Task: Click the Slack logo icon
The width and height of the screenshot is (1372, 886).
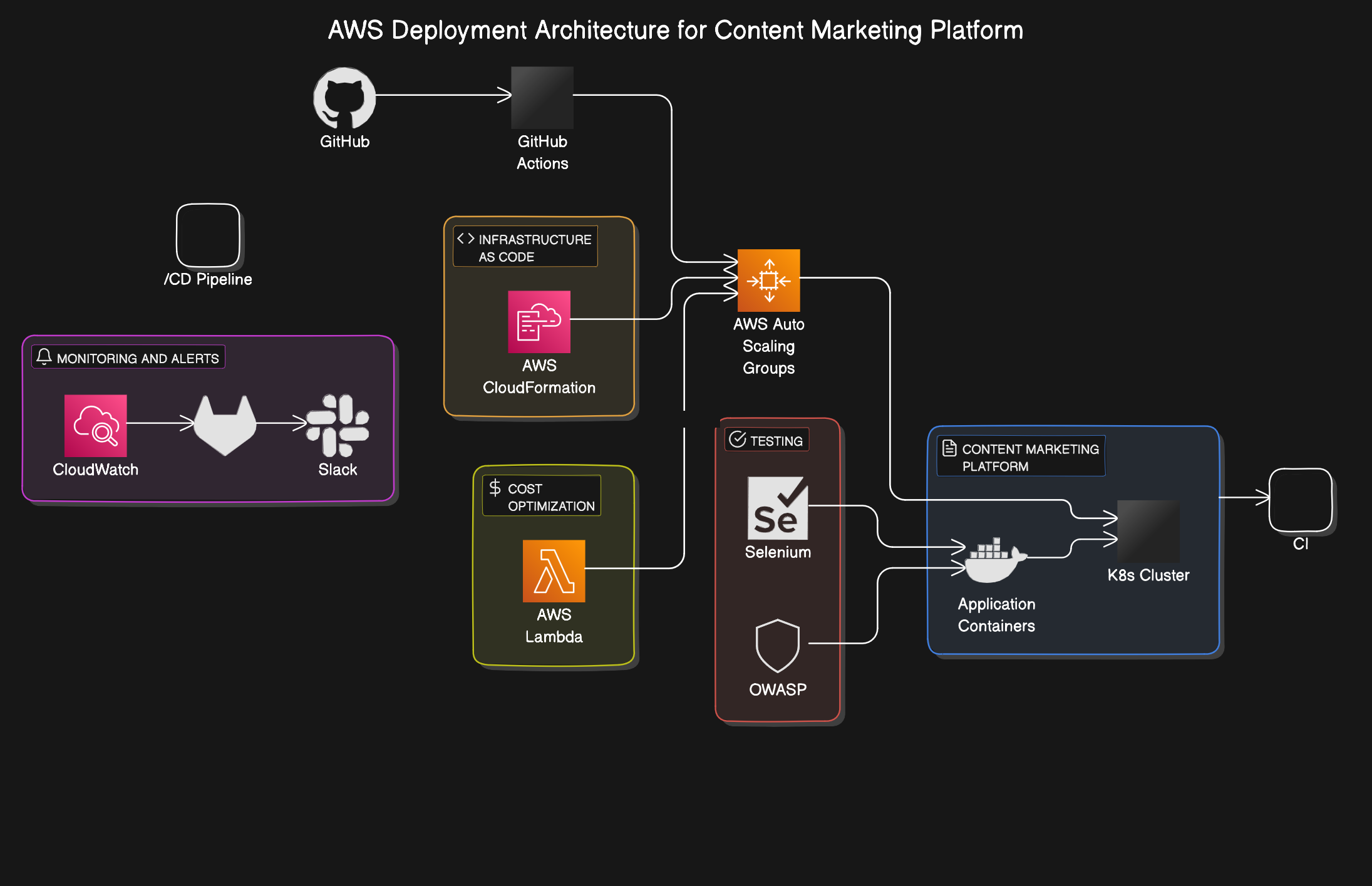Action: [x=338, y=426]
